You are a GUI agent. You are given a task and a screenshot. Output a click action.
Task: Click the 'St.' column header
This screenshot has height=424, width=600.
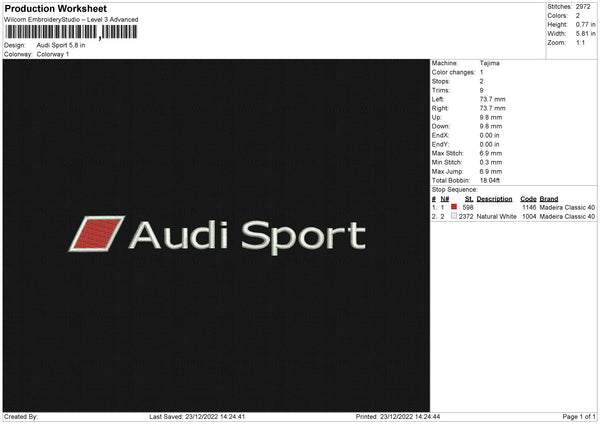(x=469, y=199)
